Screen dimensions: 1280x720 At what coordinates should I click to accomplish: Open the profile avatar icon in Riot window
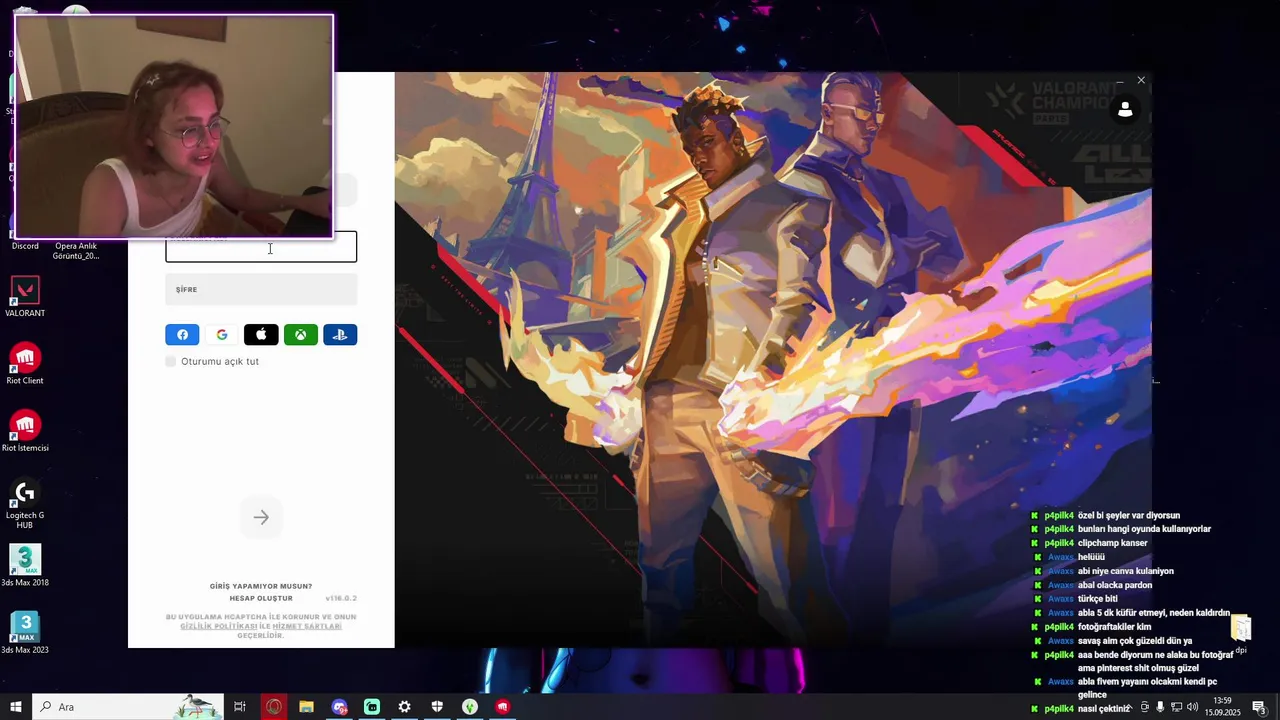click(x=1125, y=109)
